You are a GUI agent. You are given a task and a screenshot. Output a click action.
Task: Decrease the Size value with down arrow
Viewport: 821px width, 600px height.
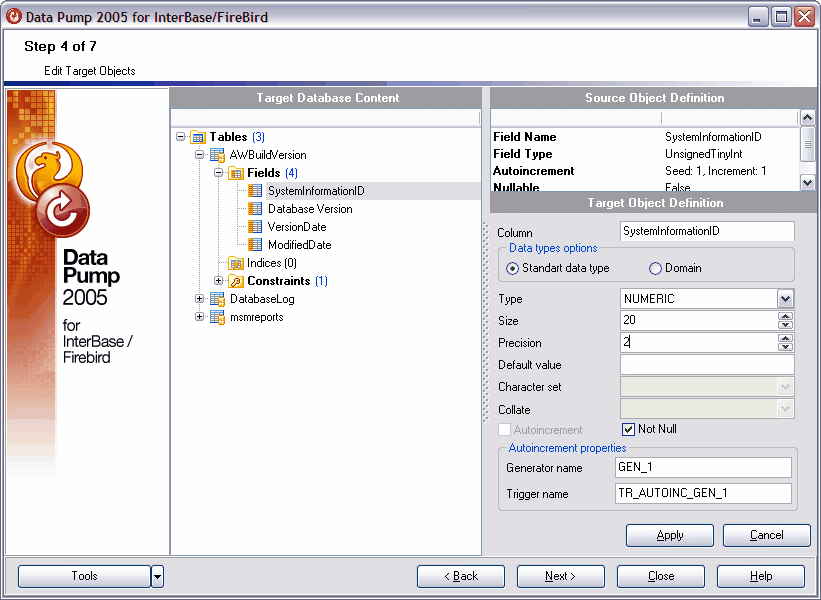pyautogui.click(x=785, y=325)
